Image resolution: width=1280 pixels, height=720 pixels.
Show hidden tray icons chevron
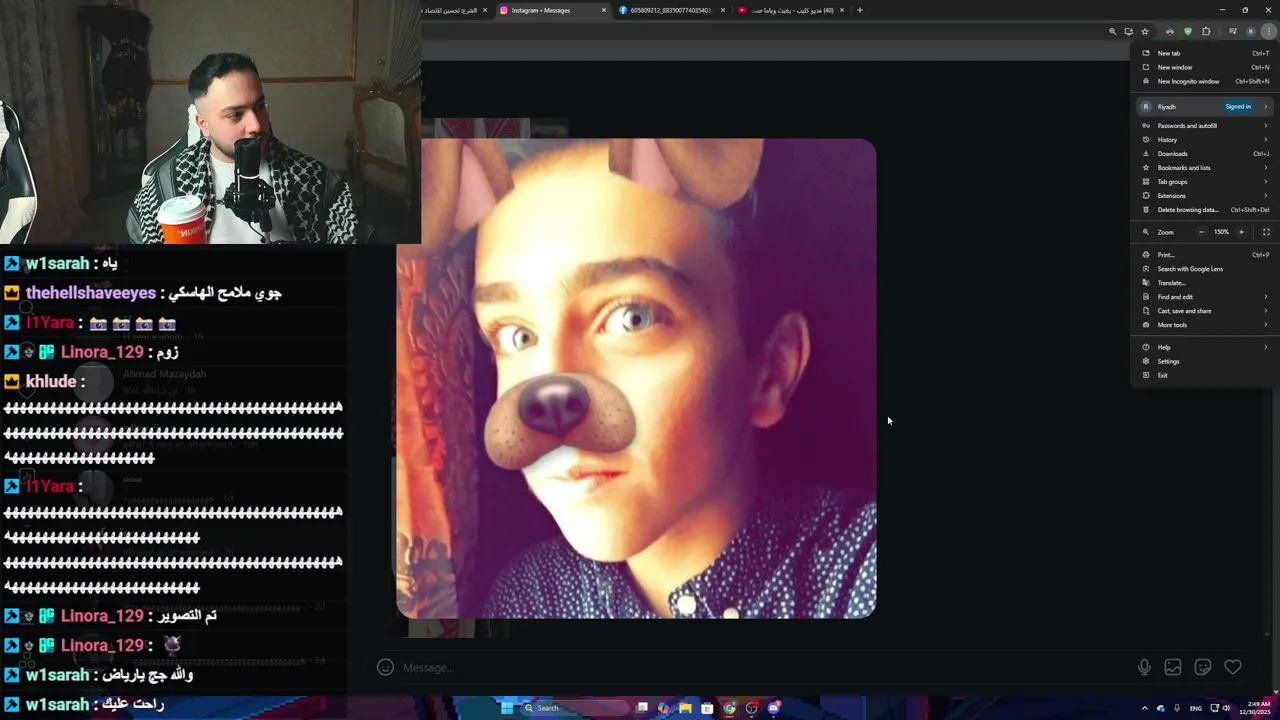click(x=1144, y=708)
